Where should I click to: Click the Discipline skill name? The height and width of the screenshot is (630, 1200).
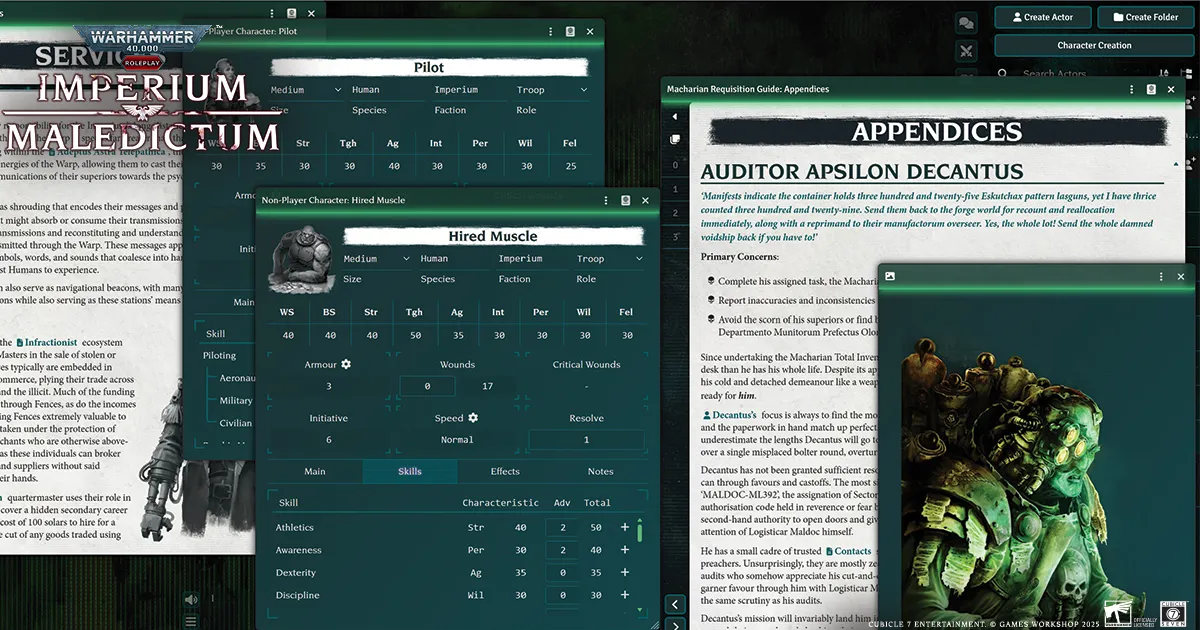point(298,595)
